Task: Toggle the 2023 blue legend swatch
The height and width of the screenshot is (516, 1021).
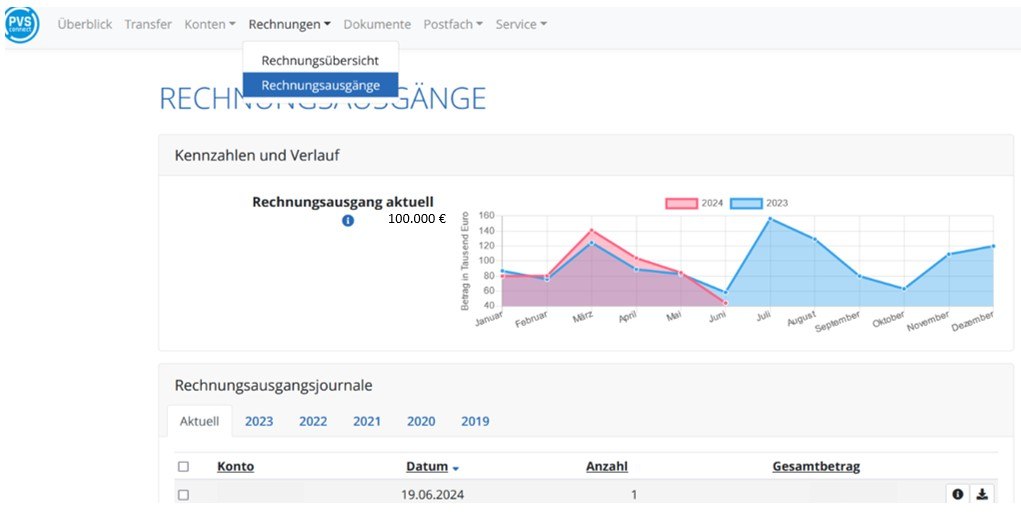Action: tap(746, 203)
